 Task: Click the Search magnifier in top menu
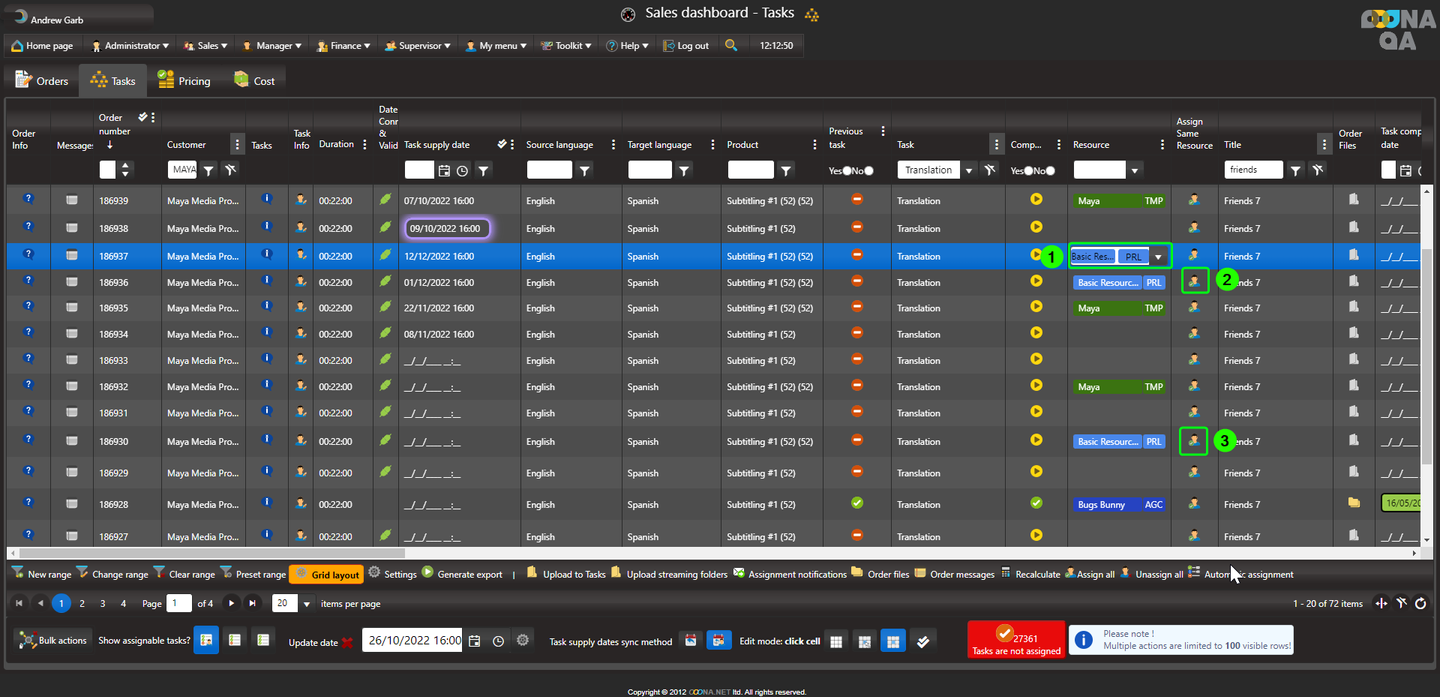(x=732, y=45)
